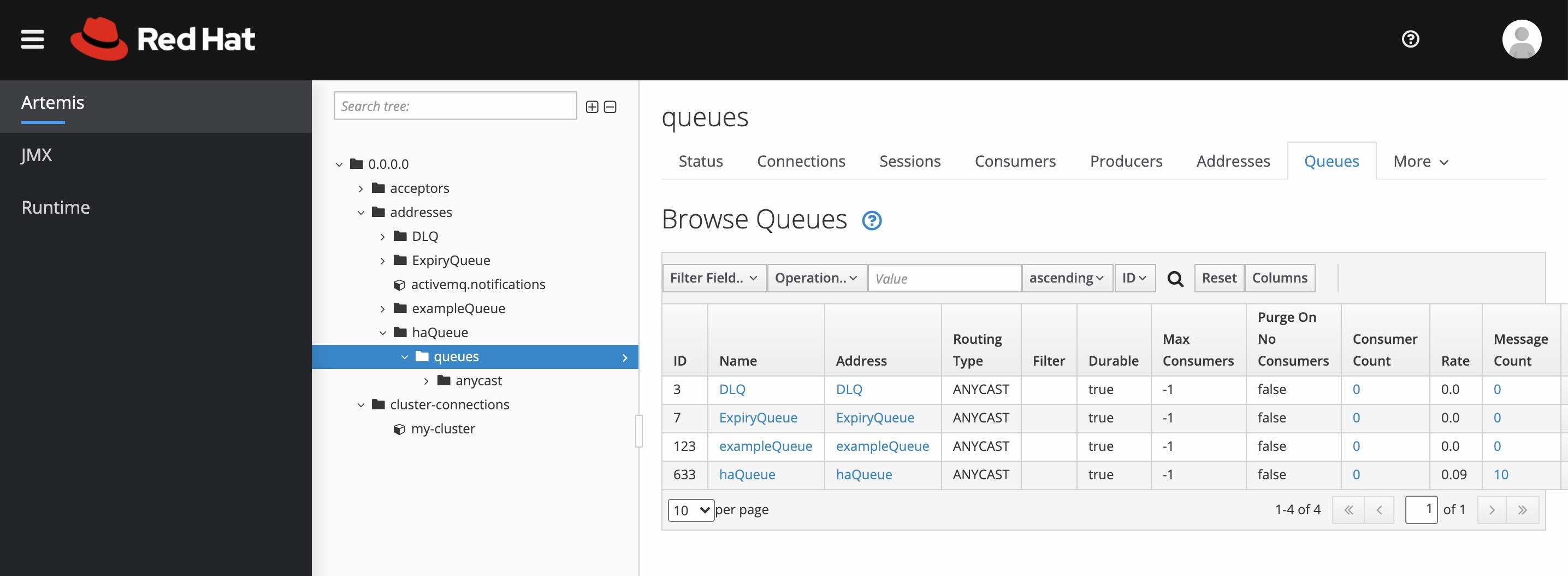Open haQueue message count 10 link
This screenshot has width=1568, height=576.
(x=1500, y=475)
